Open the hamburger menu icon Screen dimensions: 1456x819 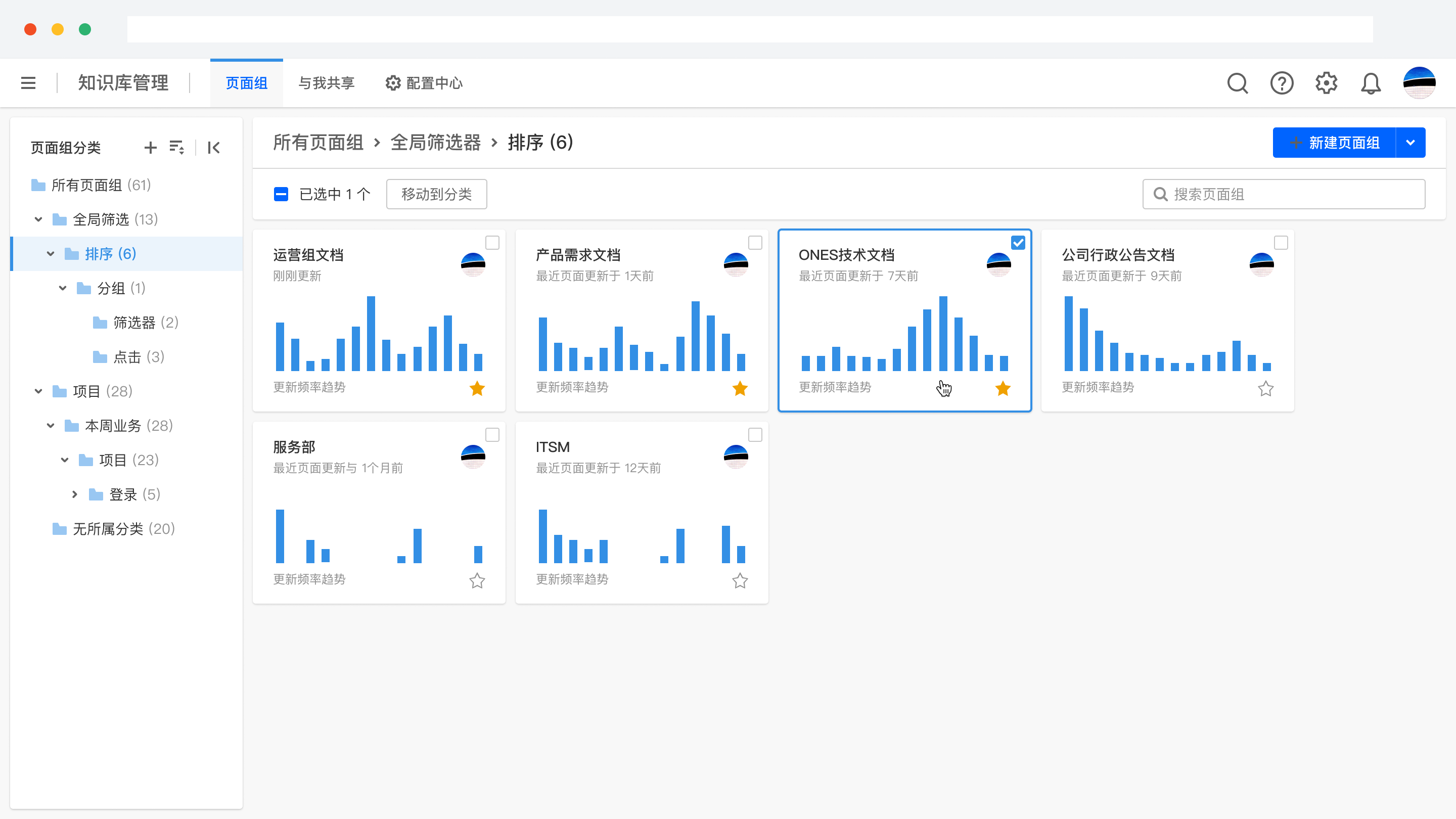(28, 83)
